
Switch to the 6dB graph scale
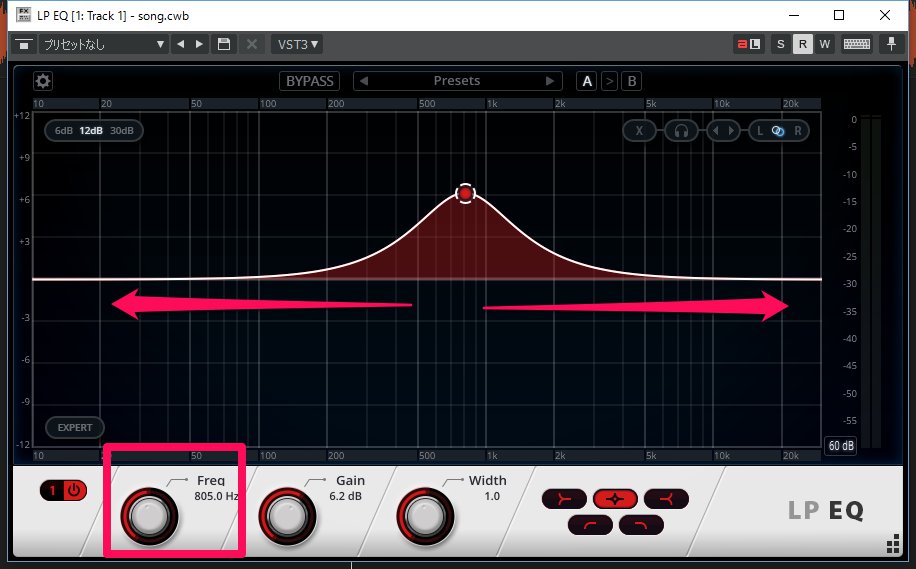click(x=64, y=131)
